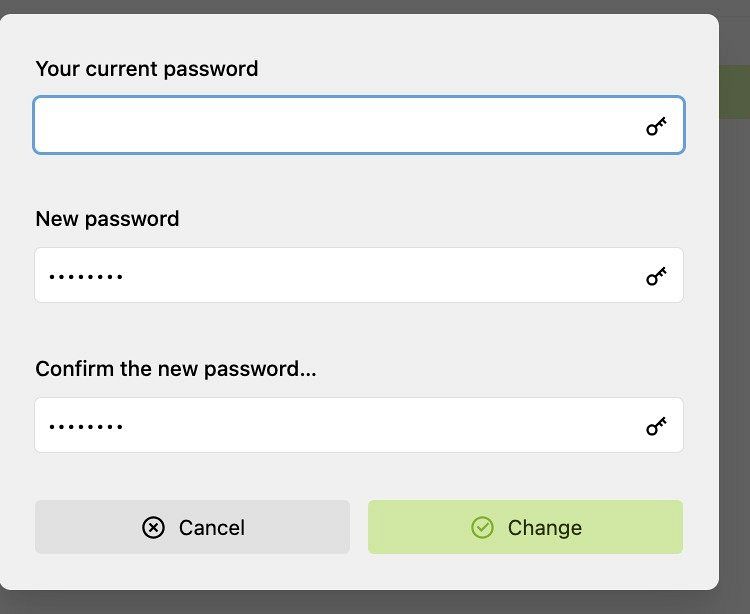Click the key icon in current password field
Viewport: 750px width, 614px height.
656,126
